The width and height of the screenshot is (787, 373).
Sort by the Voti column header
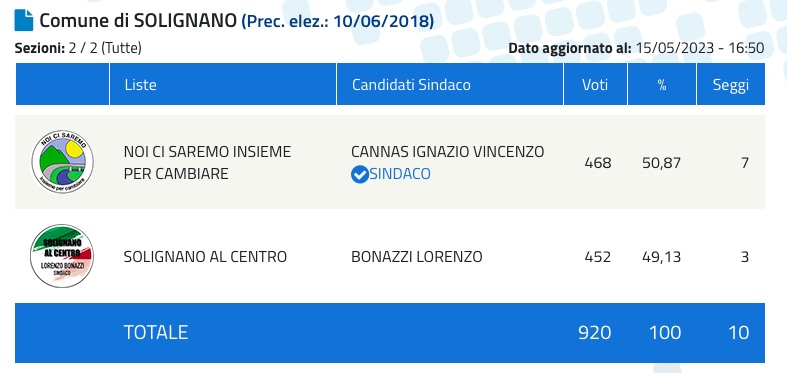point(595,84)
